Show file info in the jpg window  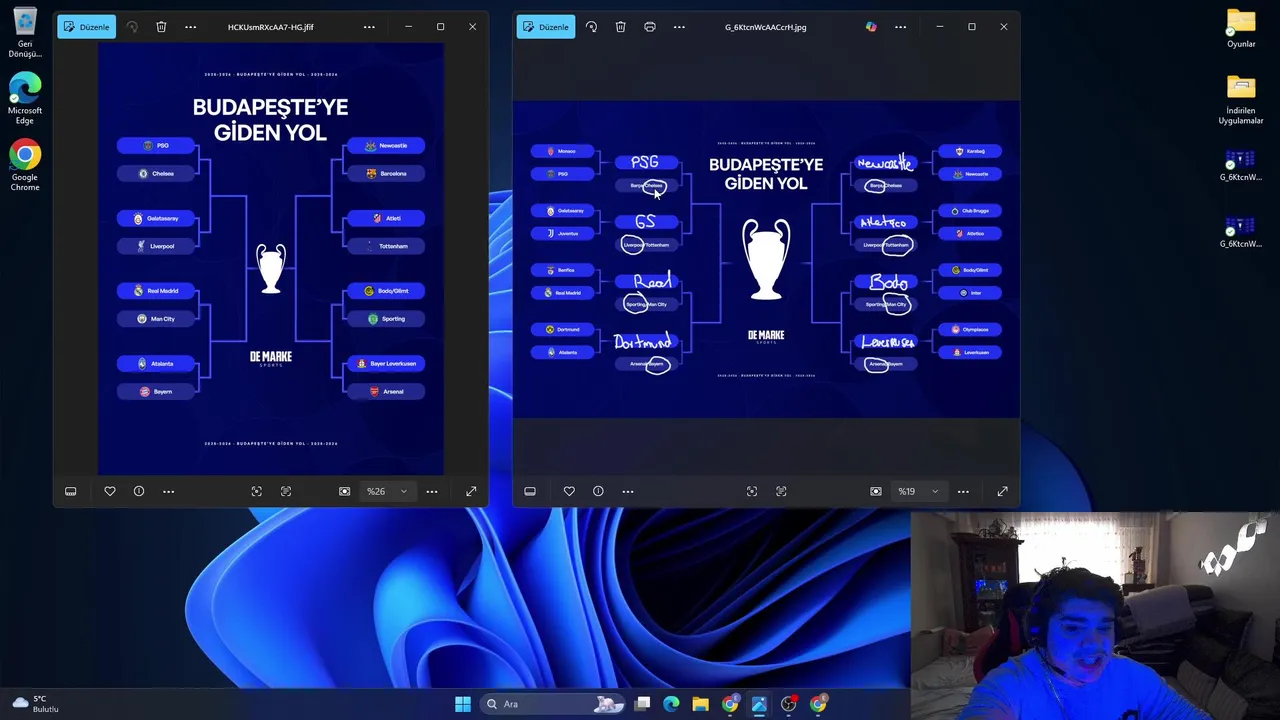point(598,491)
